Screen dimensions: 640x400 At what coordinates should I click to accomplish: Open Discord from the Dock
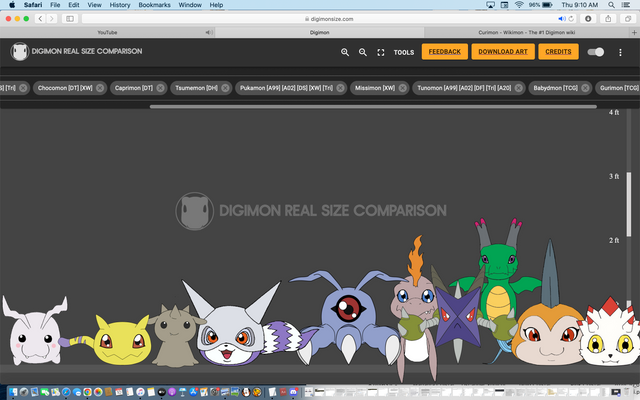(293, 392)
